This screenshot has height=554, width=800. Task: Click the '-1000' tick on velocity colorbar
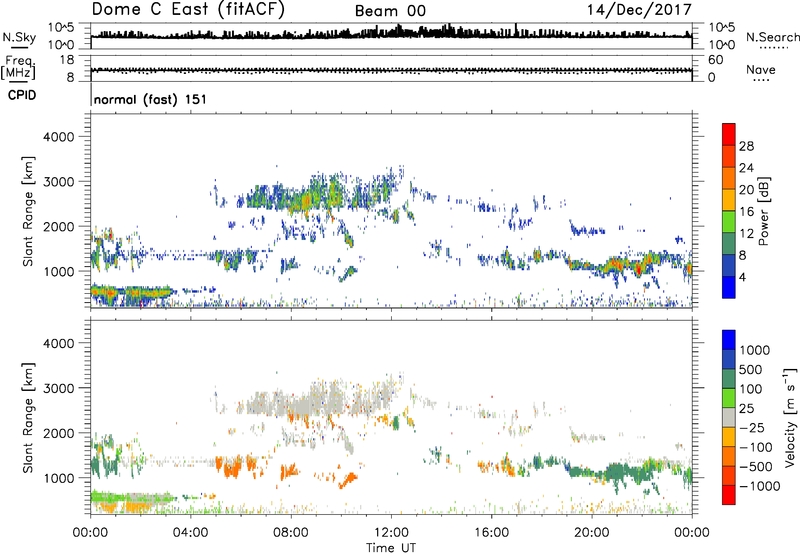[x=759, y=486]
